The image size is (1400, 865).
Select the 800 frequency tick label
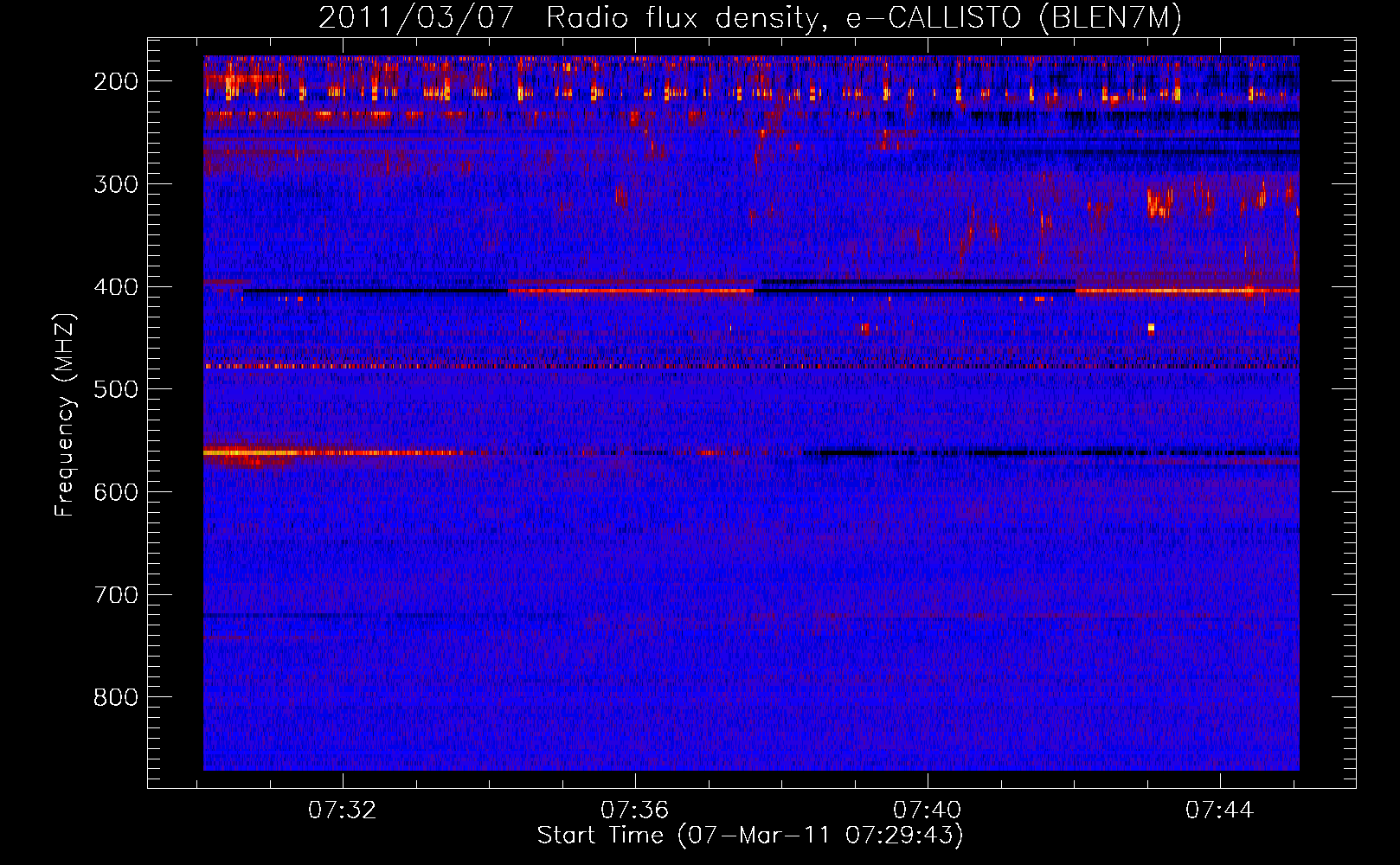click(x=116, y=697)
